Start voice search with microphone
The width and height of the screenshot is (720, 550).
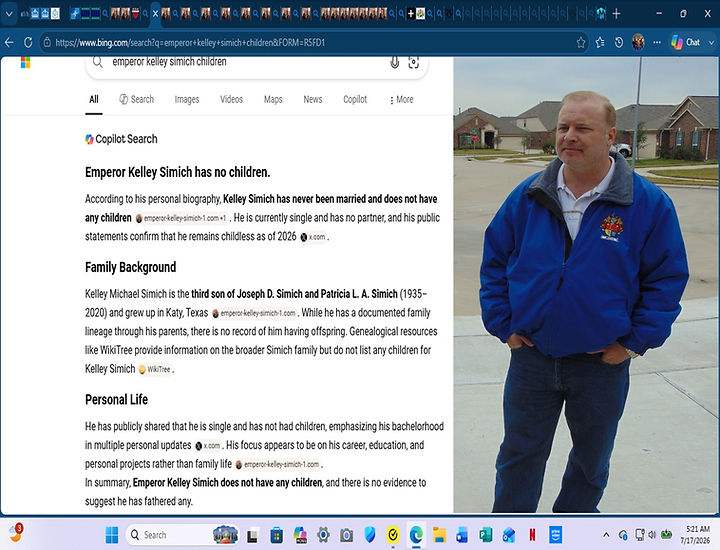point(394,62)
